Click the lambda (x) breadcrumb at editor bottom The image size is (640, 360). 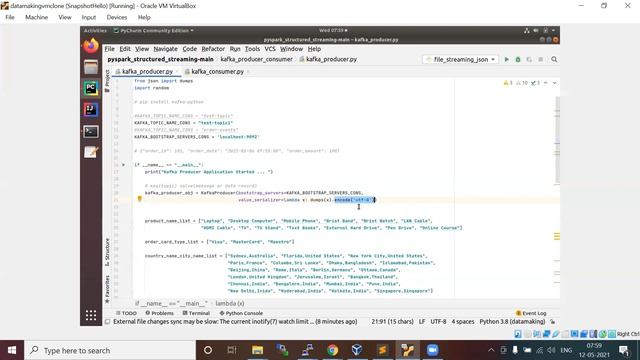click(230, 304)
